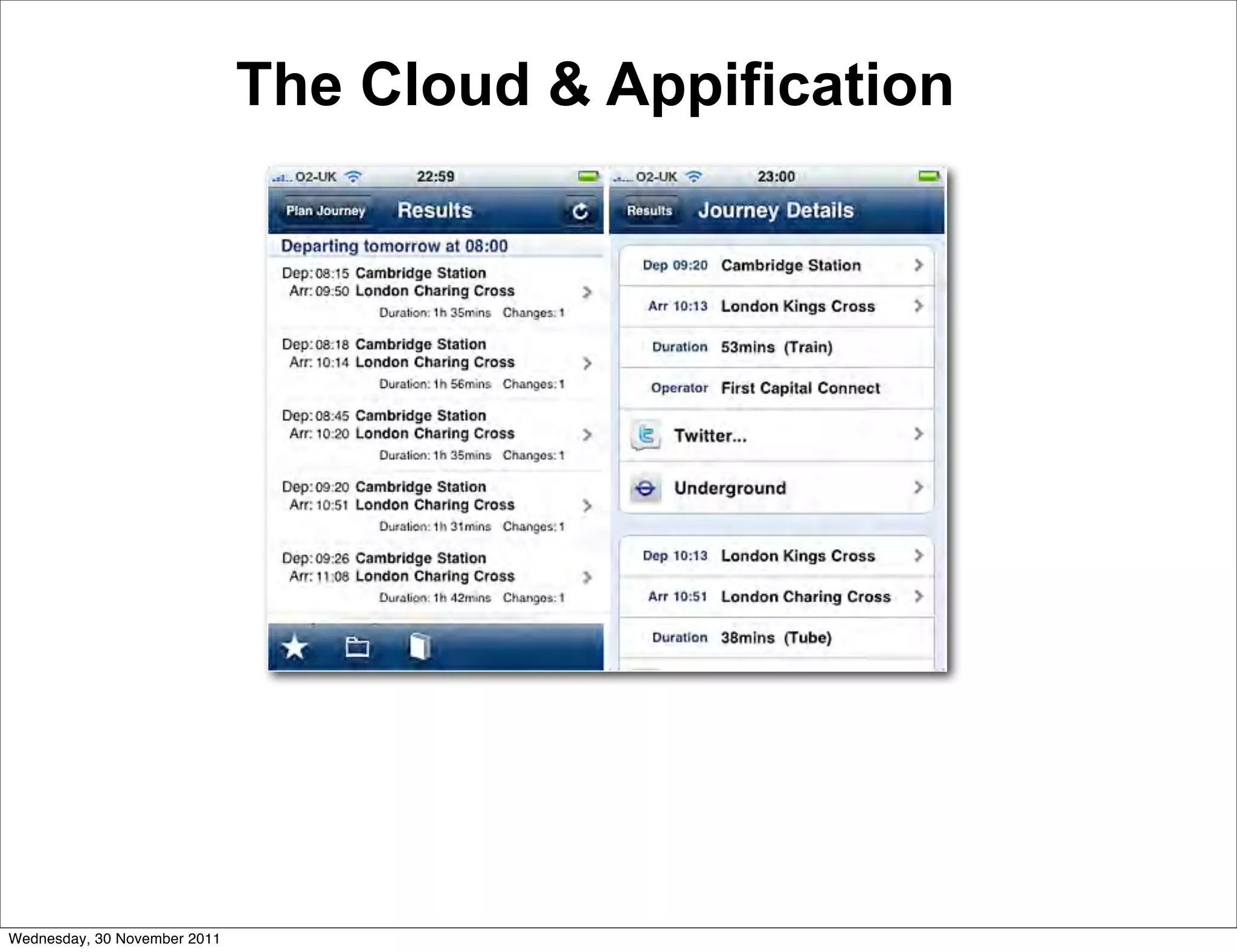The height and width of the screenshot is (952, 1237).
Task: Open chevron of 08:15 departure result
Action: tap(586, 292)
